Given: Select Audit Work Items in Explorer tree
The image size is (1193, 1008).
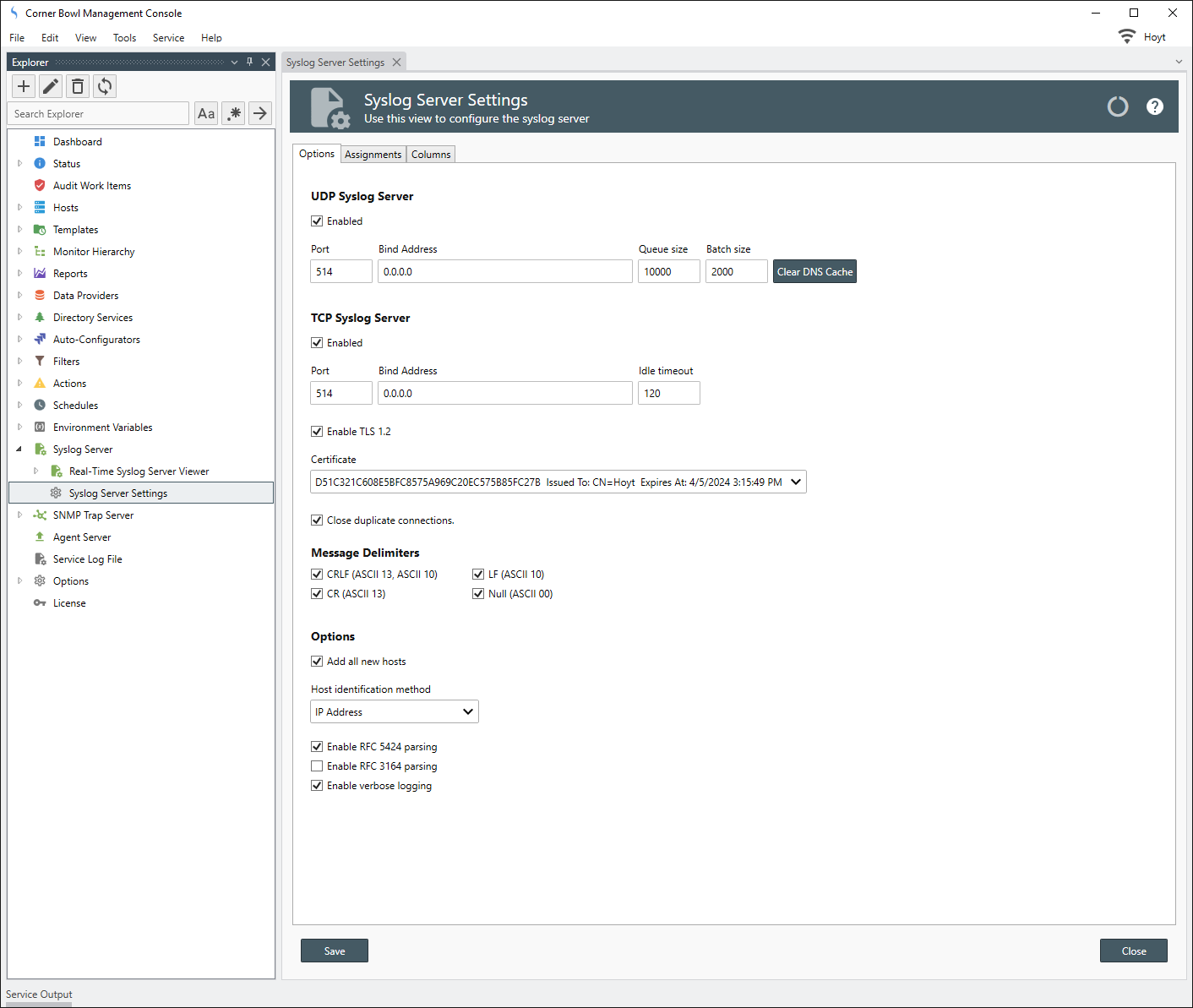Looking at the screenshot, I should click(x=92, y=186).
